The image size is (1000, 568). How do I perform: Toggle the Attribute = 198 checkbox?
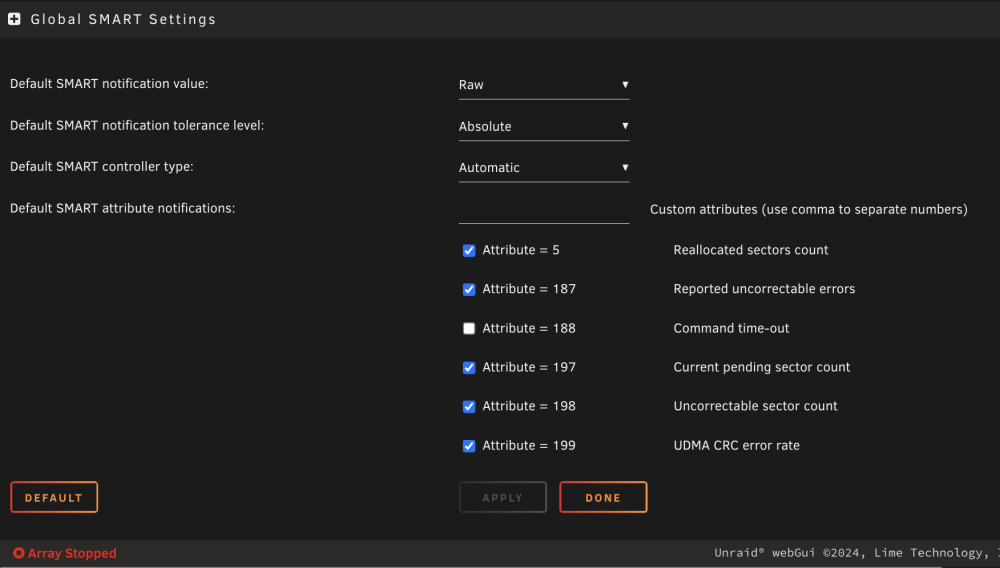coord(469,407)
